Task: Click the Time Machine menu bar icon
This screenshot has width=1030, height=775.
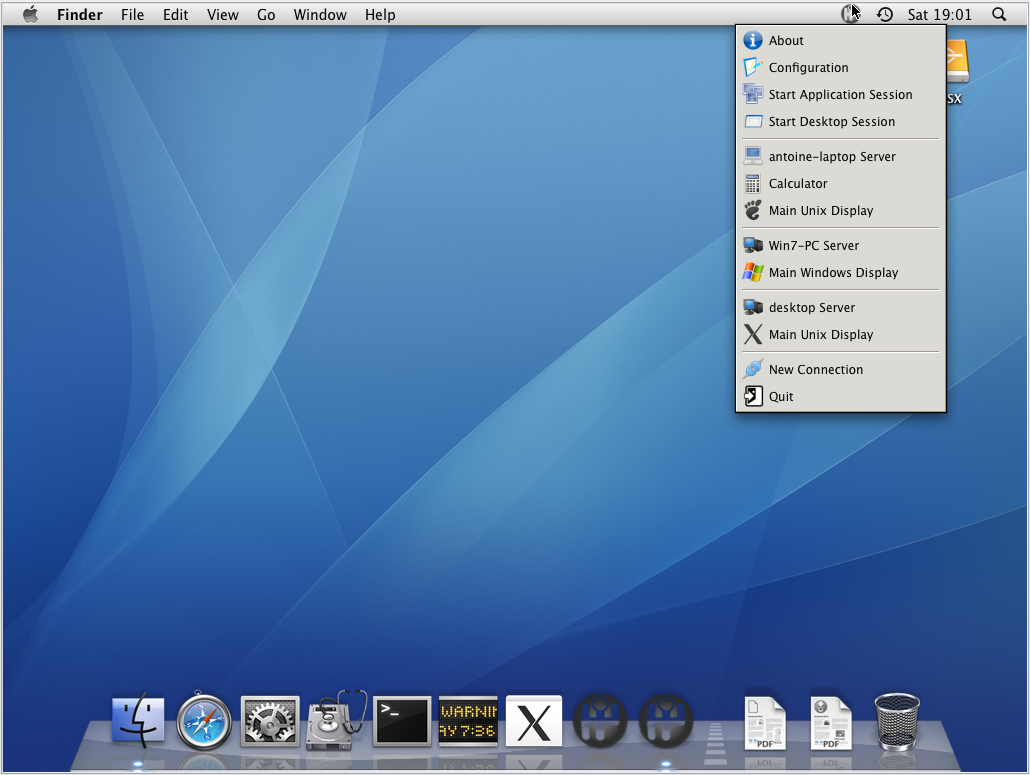Action: [x=884, y=14]
